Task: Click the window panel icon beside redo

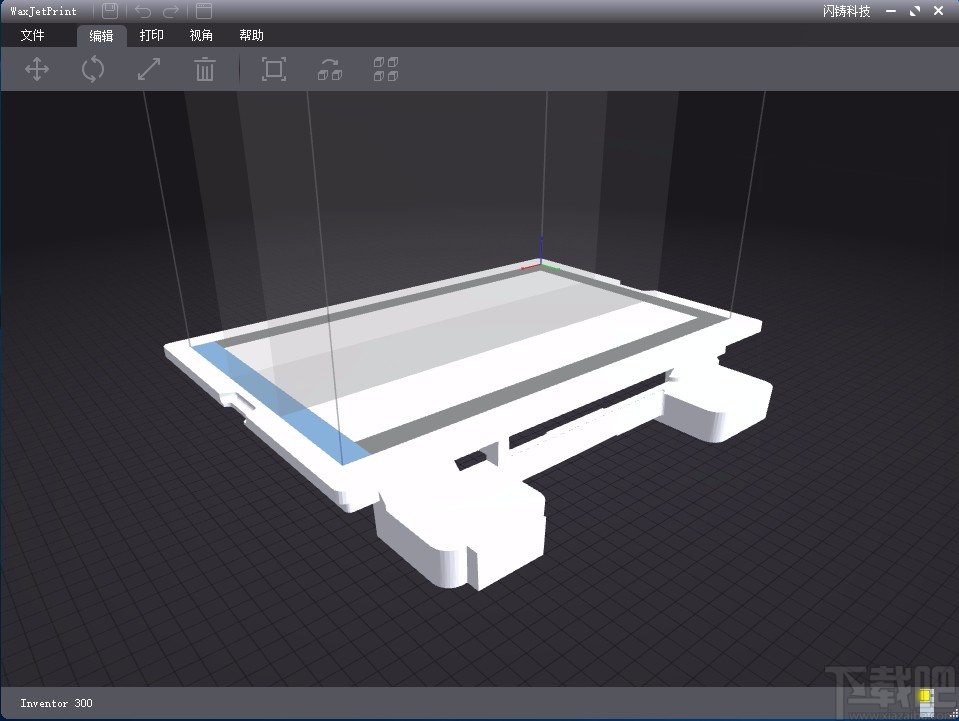Action: point(204,10)
